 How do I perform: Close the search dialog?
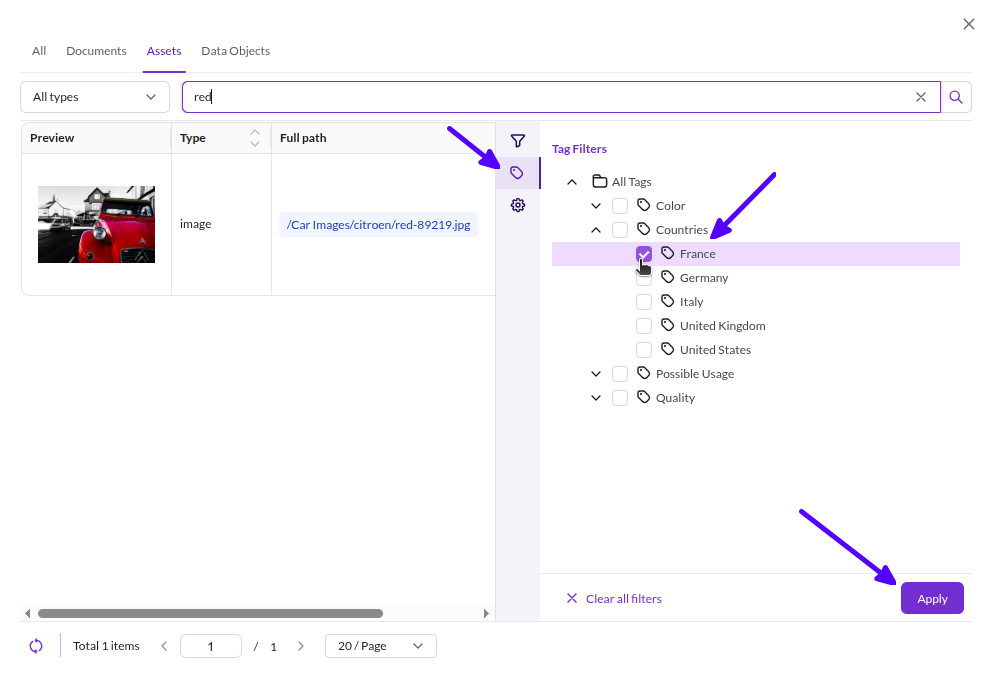(968, 24)
